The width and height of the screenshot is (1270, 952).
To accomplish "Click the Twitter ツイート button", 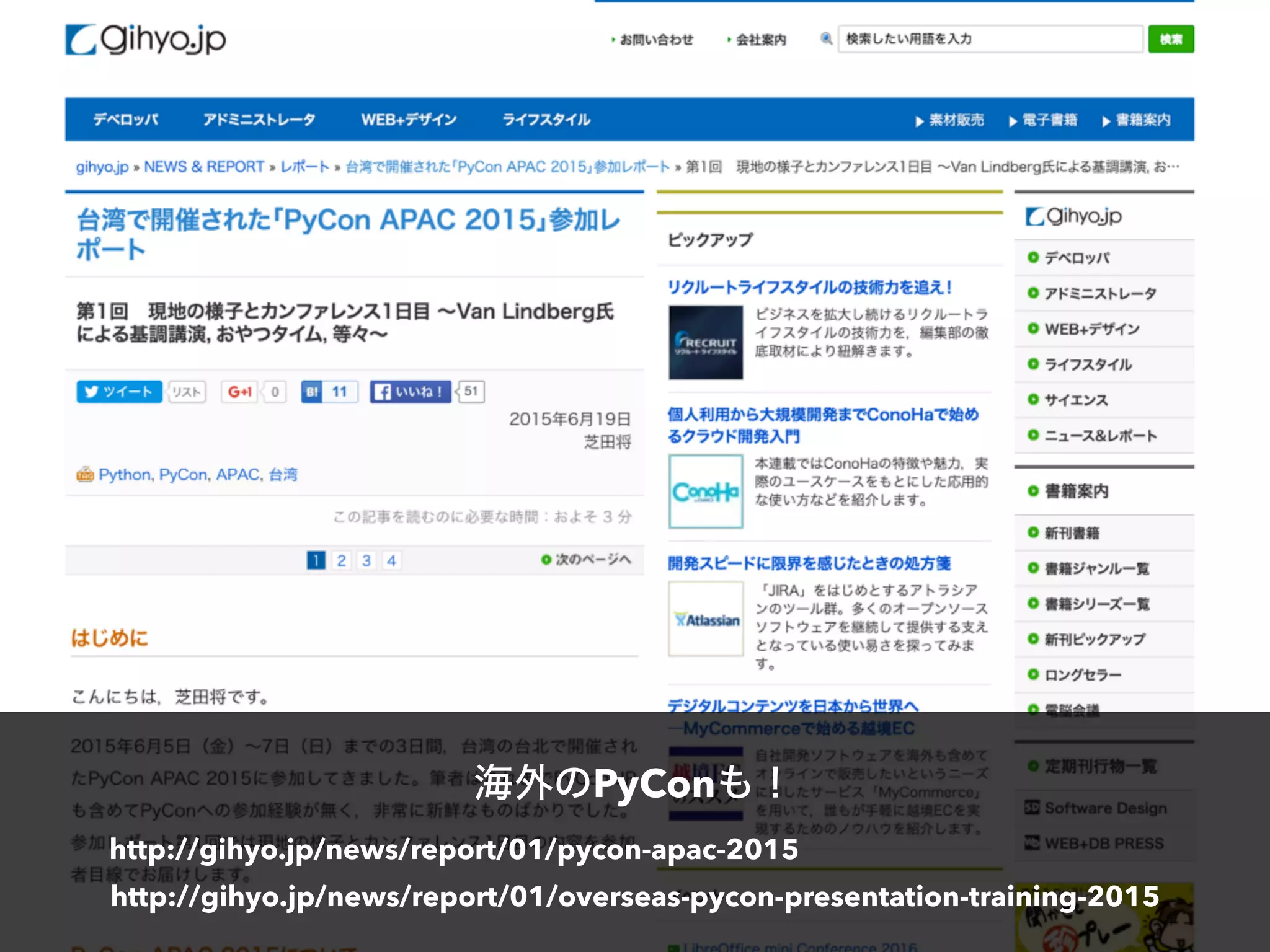I will coord(119,392).
